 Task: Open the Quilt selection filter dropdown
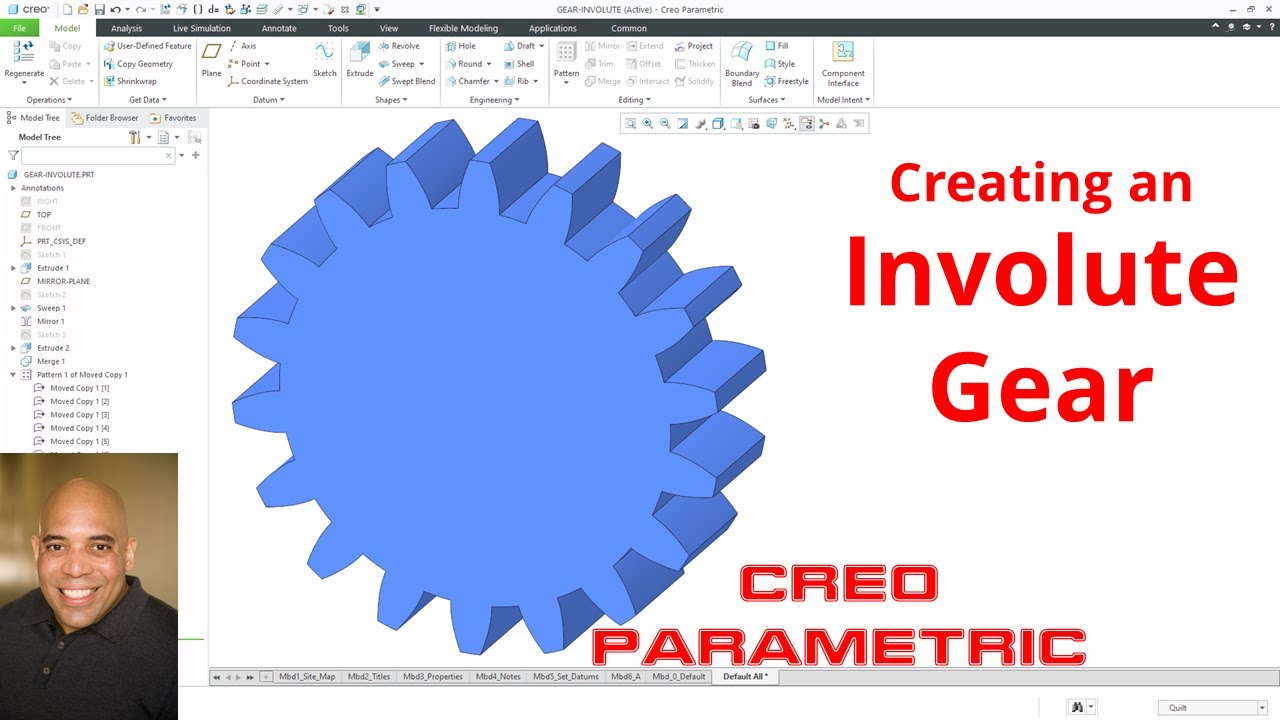pos(1262,707)
